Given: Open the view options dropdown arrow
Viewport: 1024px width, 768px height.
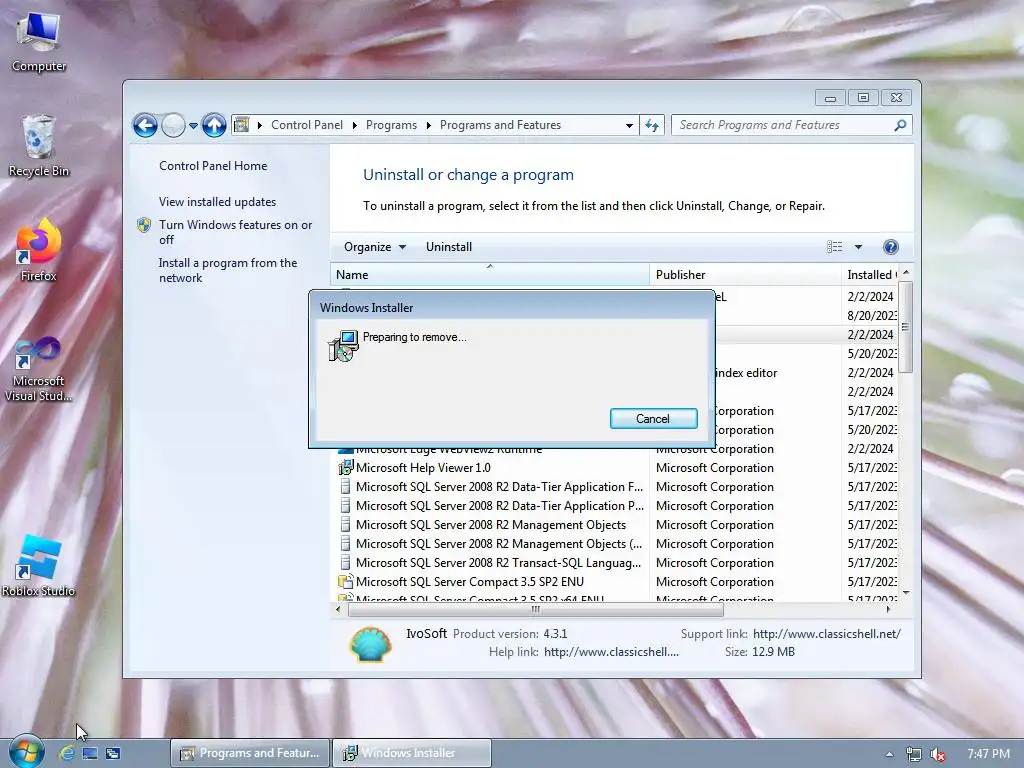Looking at the screenshot, I should 858,247.
